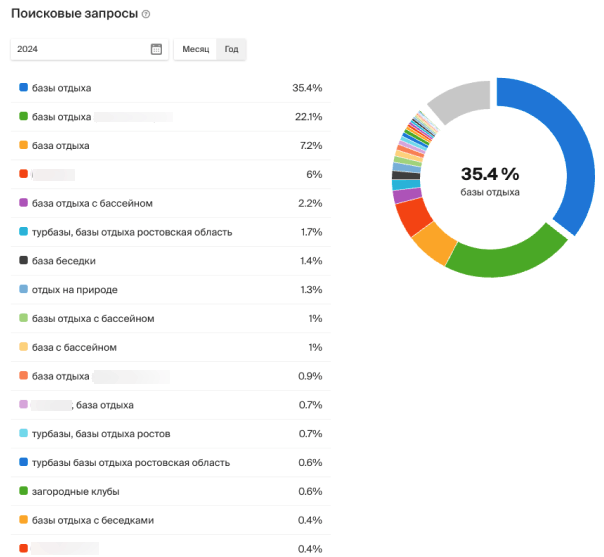The image size is (604, 557).
Task: Click the yellow swatch for база отдыха
Action: (x=23, y=146)
